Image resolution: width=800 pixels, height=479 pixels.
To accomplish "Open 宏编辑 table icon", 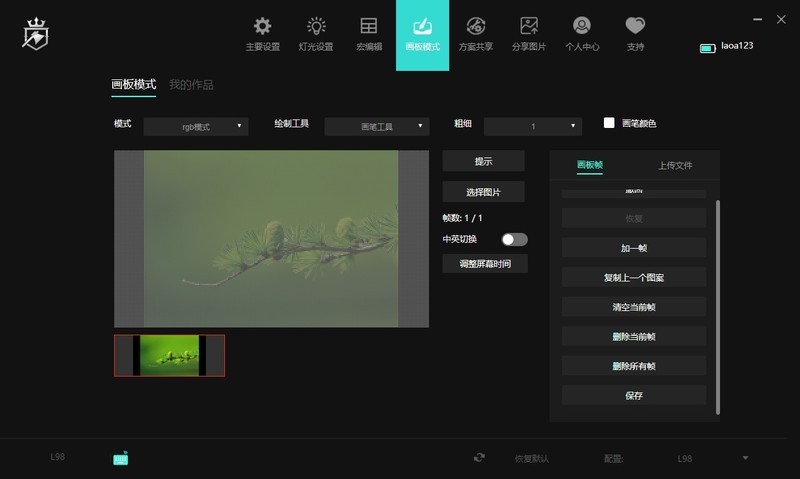I will coord(369,26).
